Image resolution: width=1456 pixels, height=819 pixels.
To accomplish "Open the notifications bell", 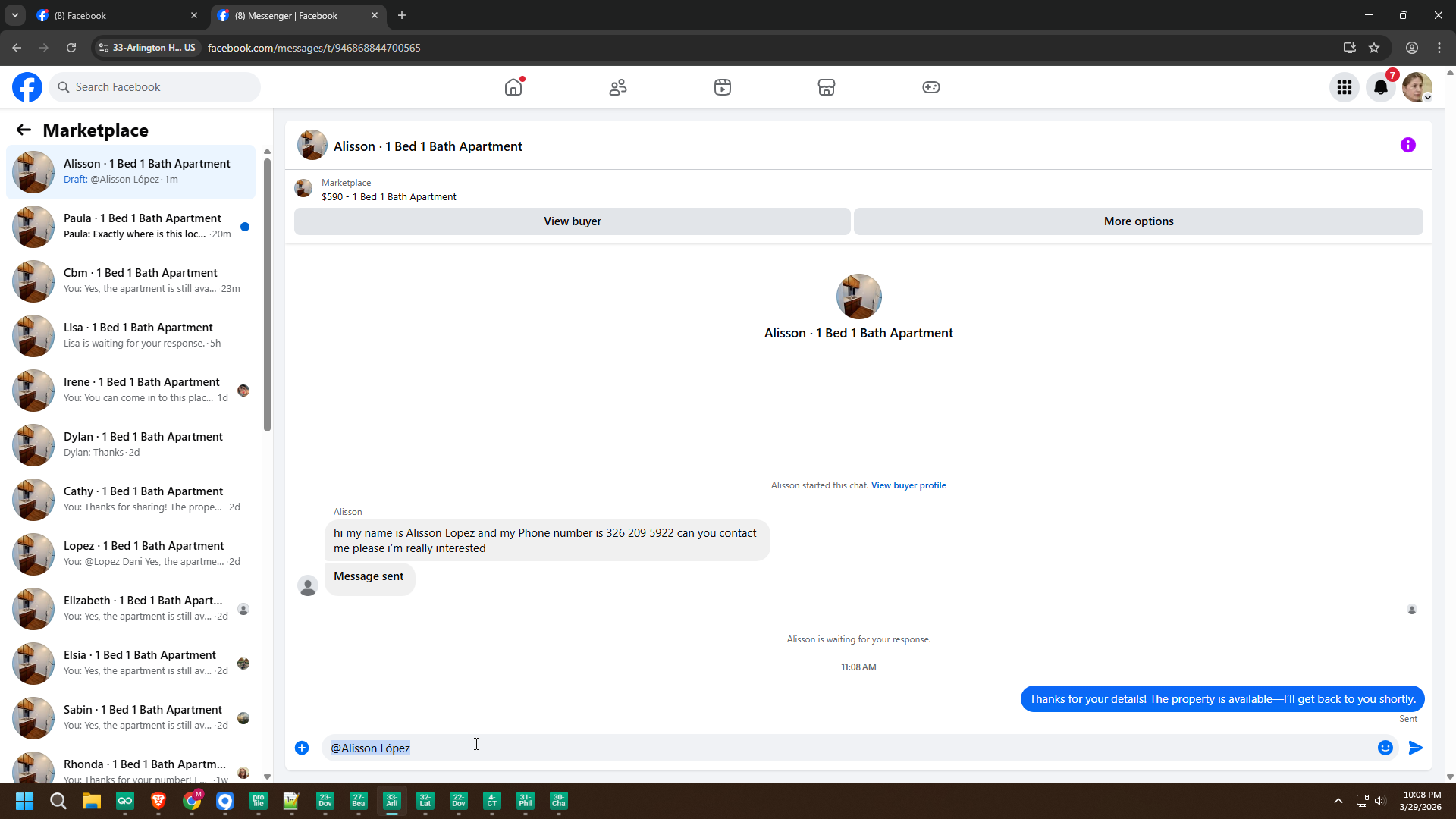I will coord(1381,87).
